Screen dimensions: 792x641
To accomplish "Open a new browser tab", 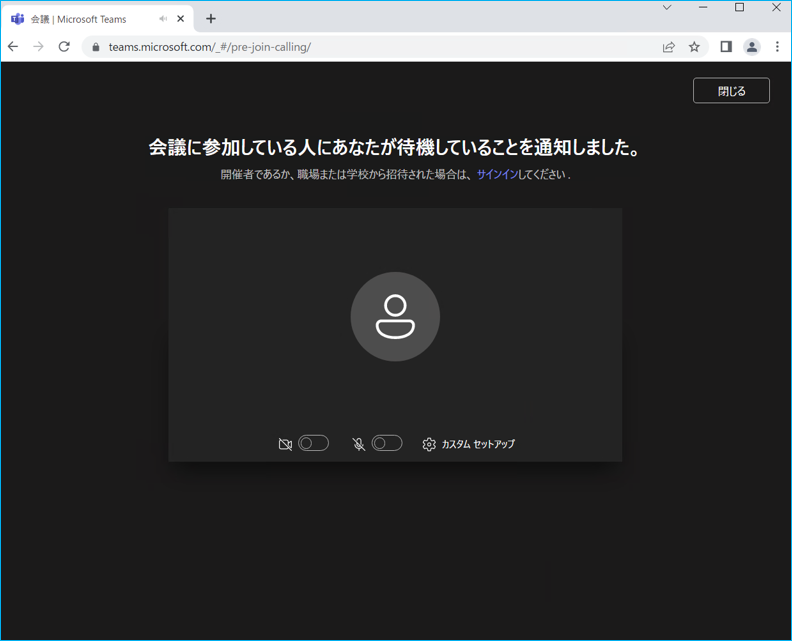I will [x=211, y=19].
